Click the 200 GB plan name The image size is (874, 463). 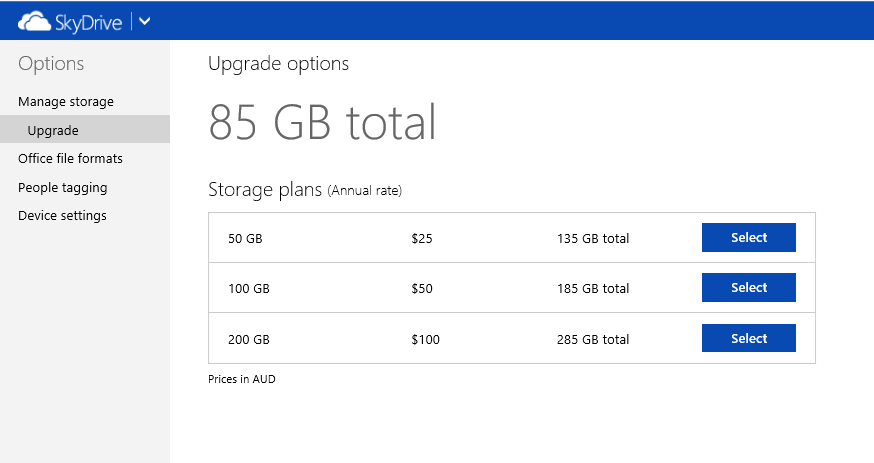click(249, 339)
